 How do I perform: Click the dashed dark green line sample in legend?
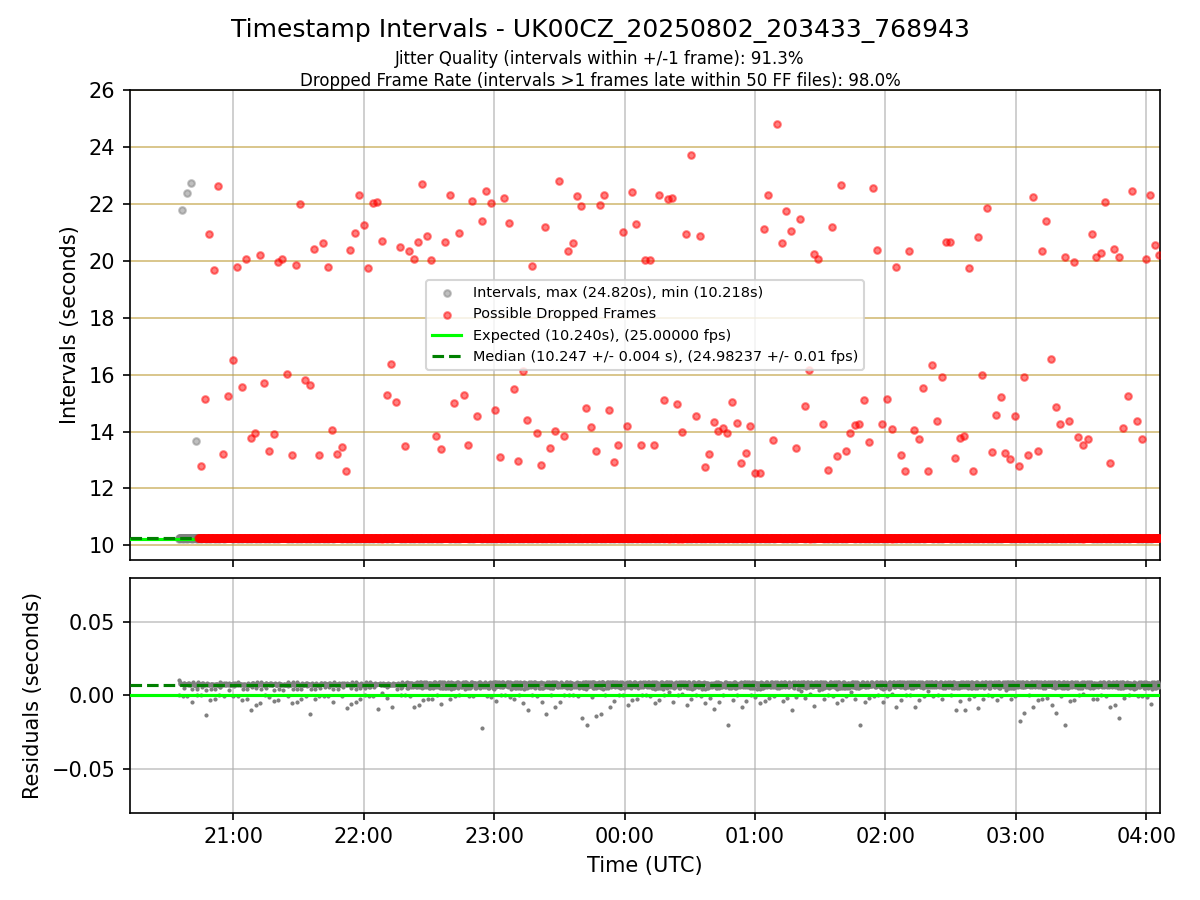(x=447, y=356)
